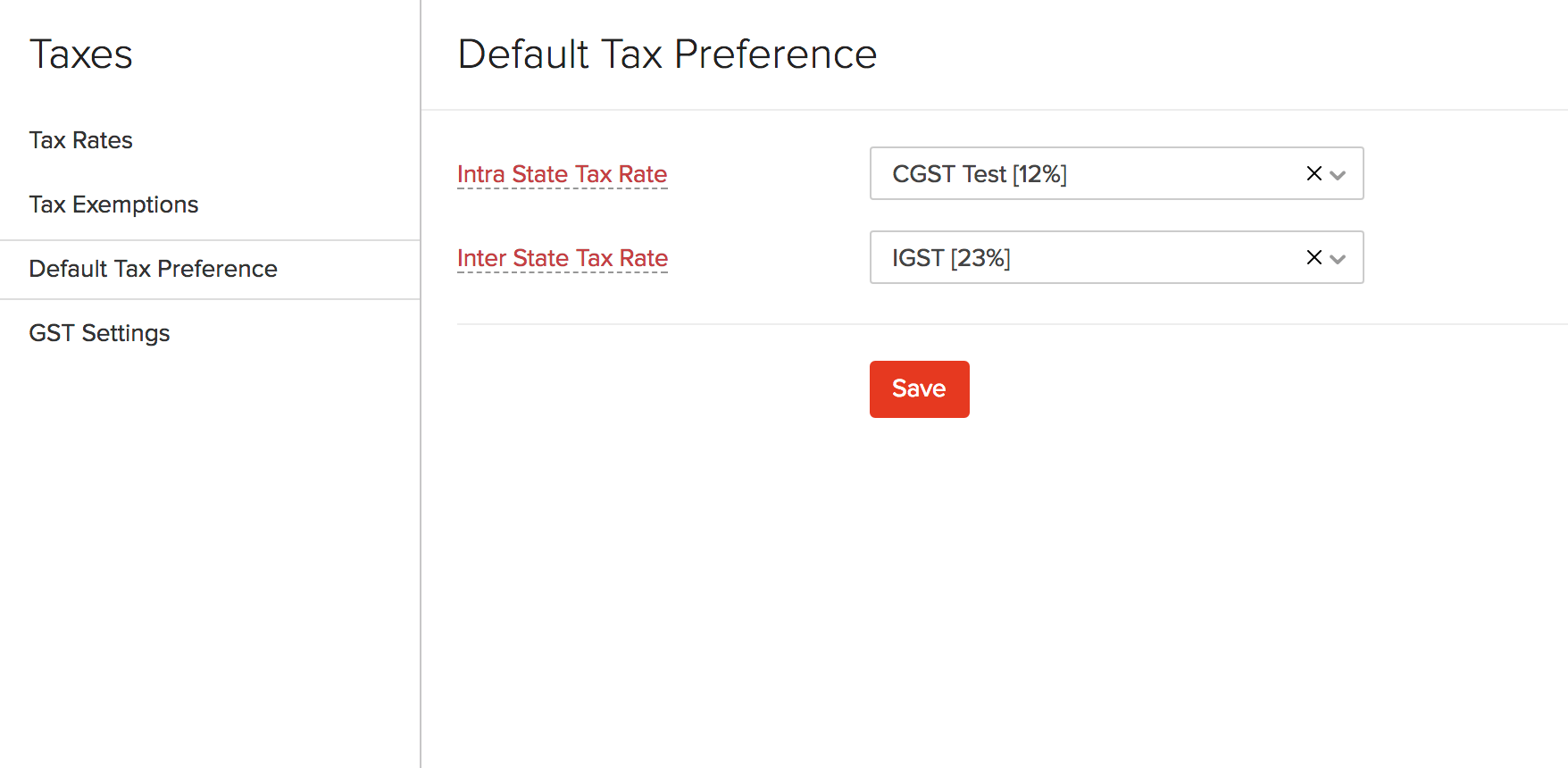Click the vertical divider beside the sidebar
The height and width of the screenshot is (768, 1568).
(x=421, y=536)
